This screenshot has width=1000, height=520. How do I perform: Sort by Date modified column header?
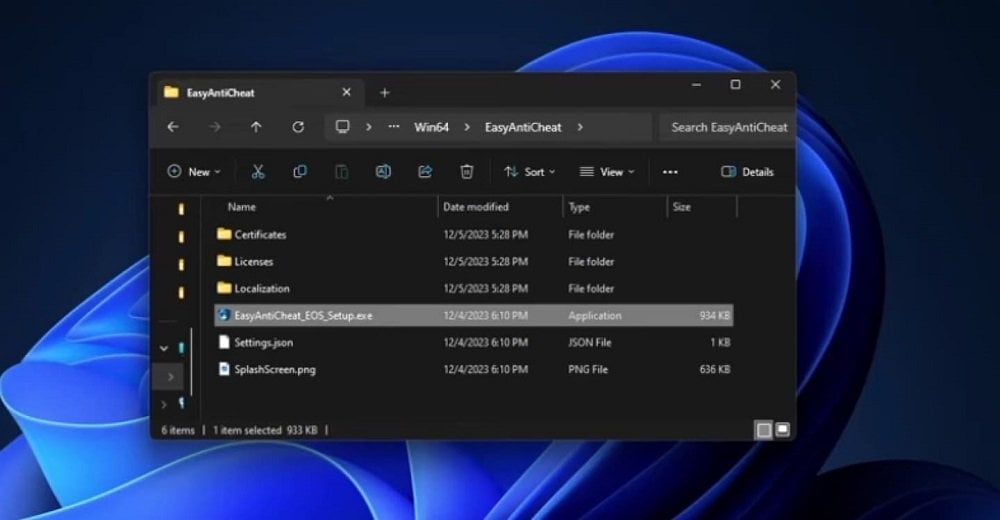click(476, 207)
